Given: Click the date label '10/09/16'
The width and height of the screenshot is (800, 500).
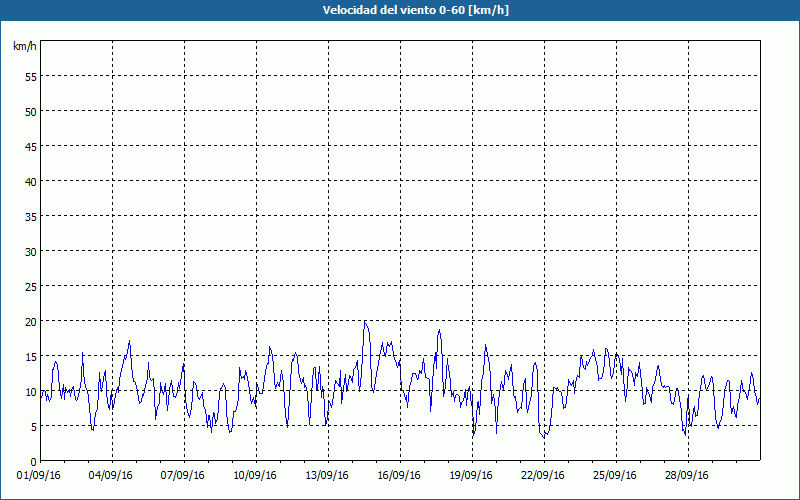Looking at the screenshot, I should pos(255,476).
